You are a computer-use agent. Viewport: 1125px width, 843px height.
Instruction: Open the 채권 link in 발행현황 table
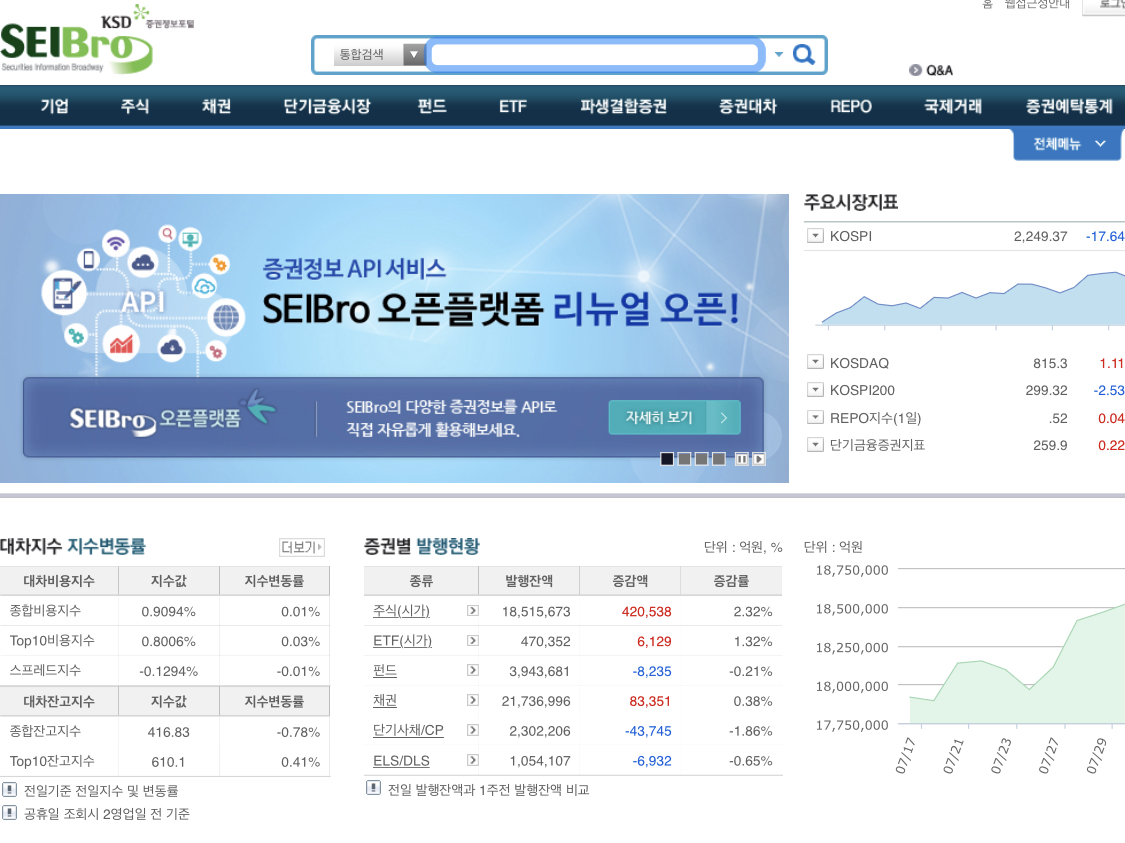(x=385, y=700)
